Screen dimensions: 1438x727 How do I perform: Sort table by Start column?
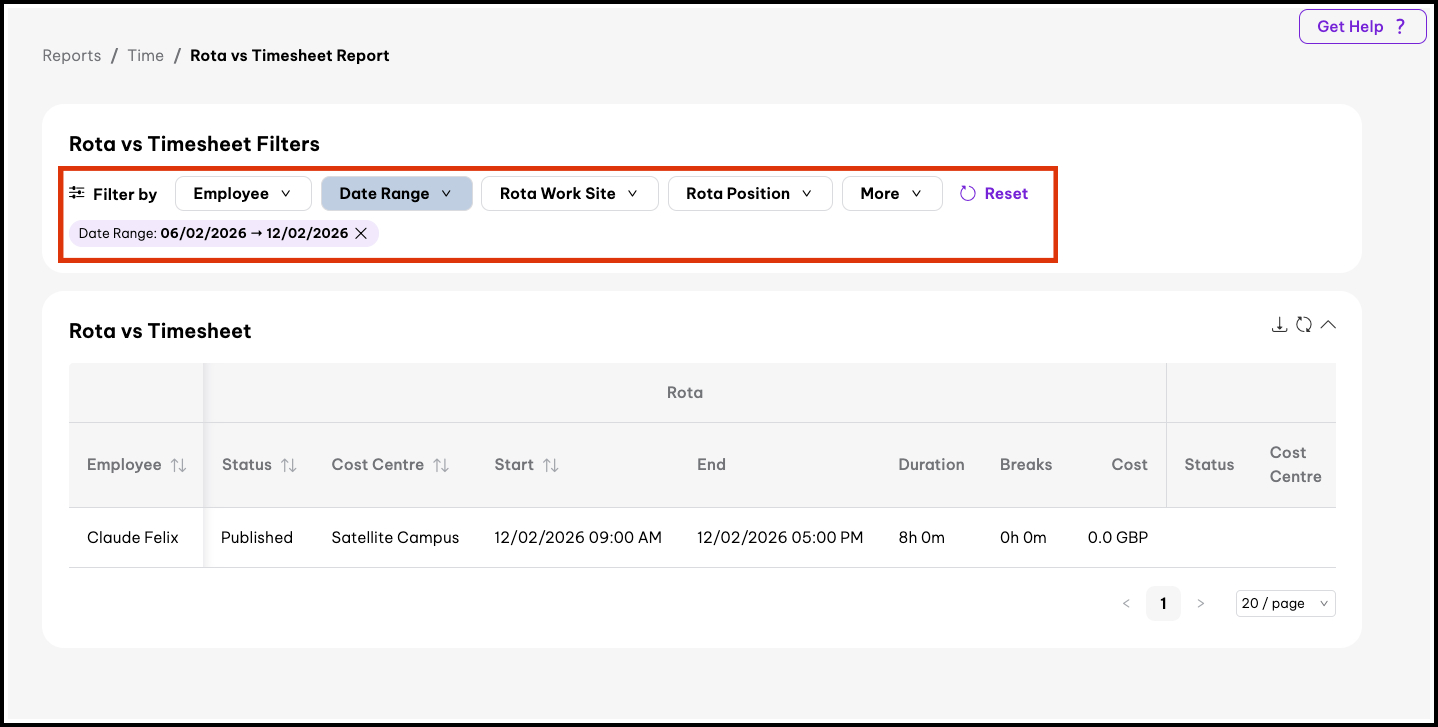point(550,465)
